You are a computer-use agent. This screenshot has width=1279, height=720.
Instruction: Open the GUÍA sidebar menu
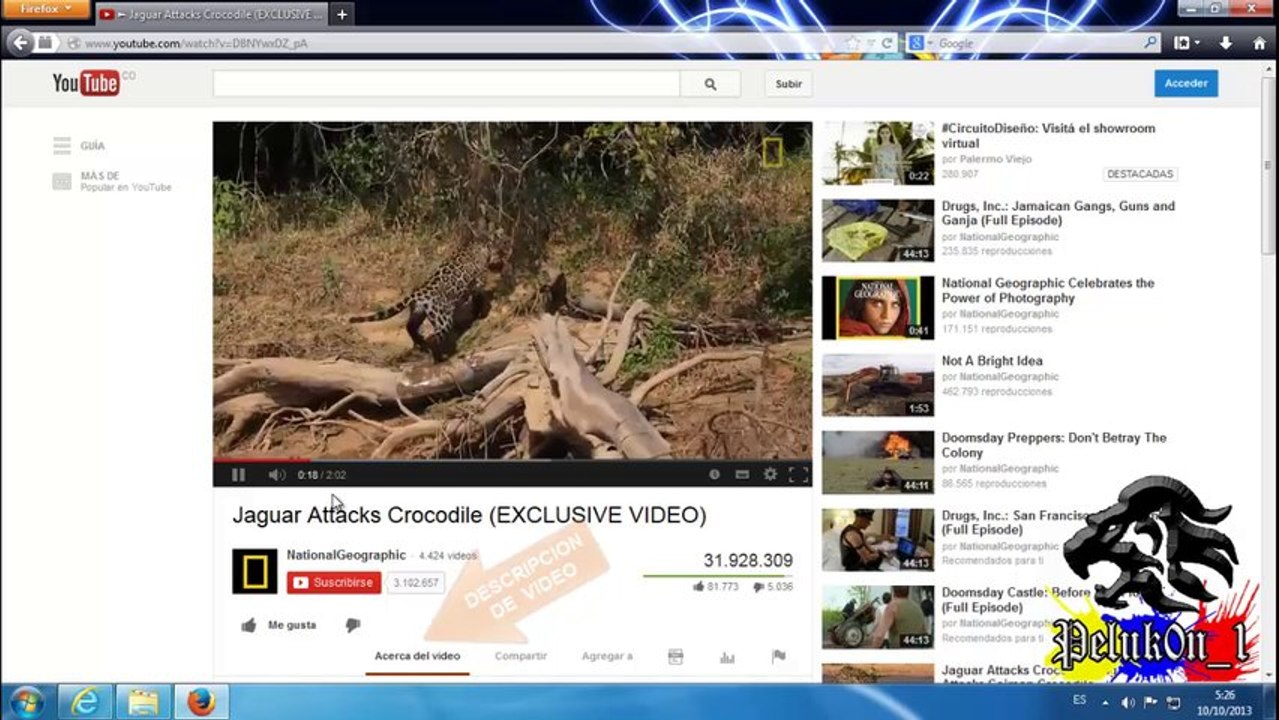point(79,146)
